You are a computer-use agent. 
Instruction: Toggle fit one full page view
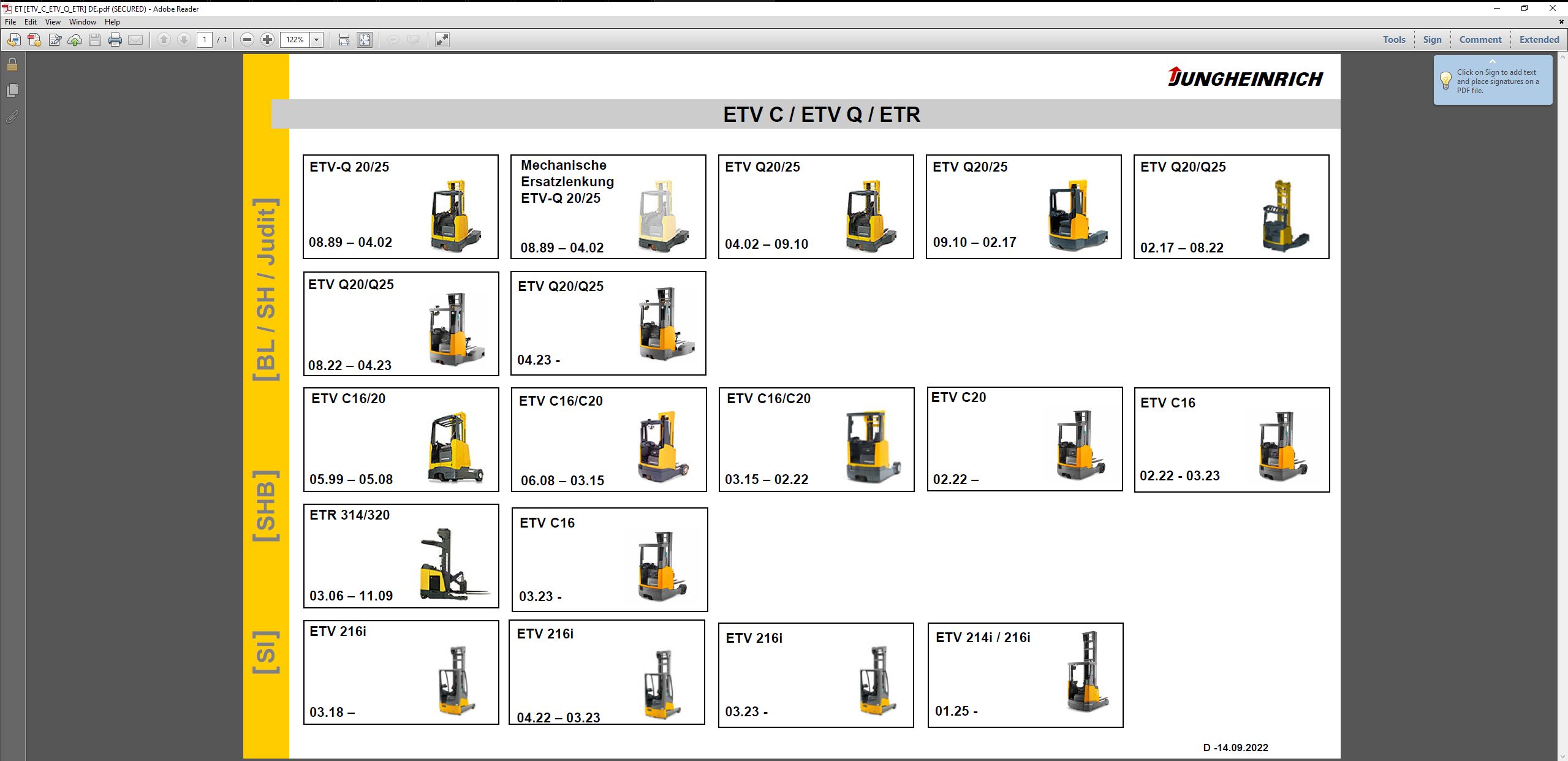coord(365,40)
